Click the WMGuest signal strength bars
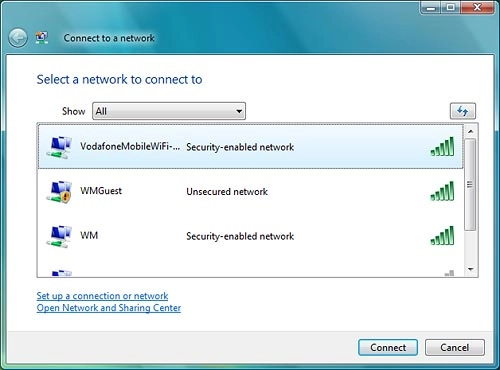This screenshot has width=500, height=370. coord(442,191)
